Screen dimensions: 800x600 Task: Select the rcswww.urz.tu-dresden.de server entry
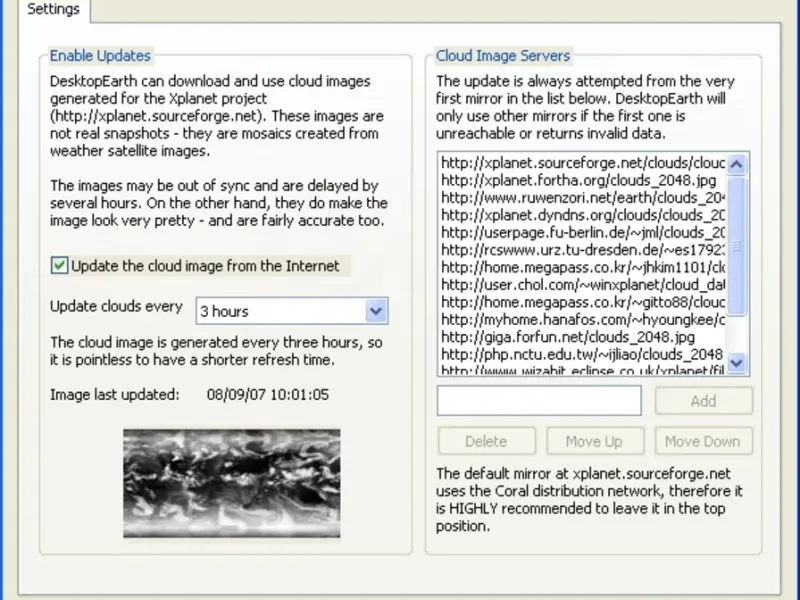click(582, 249)
